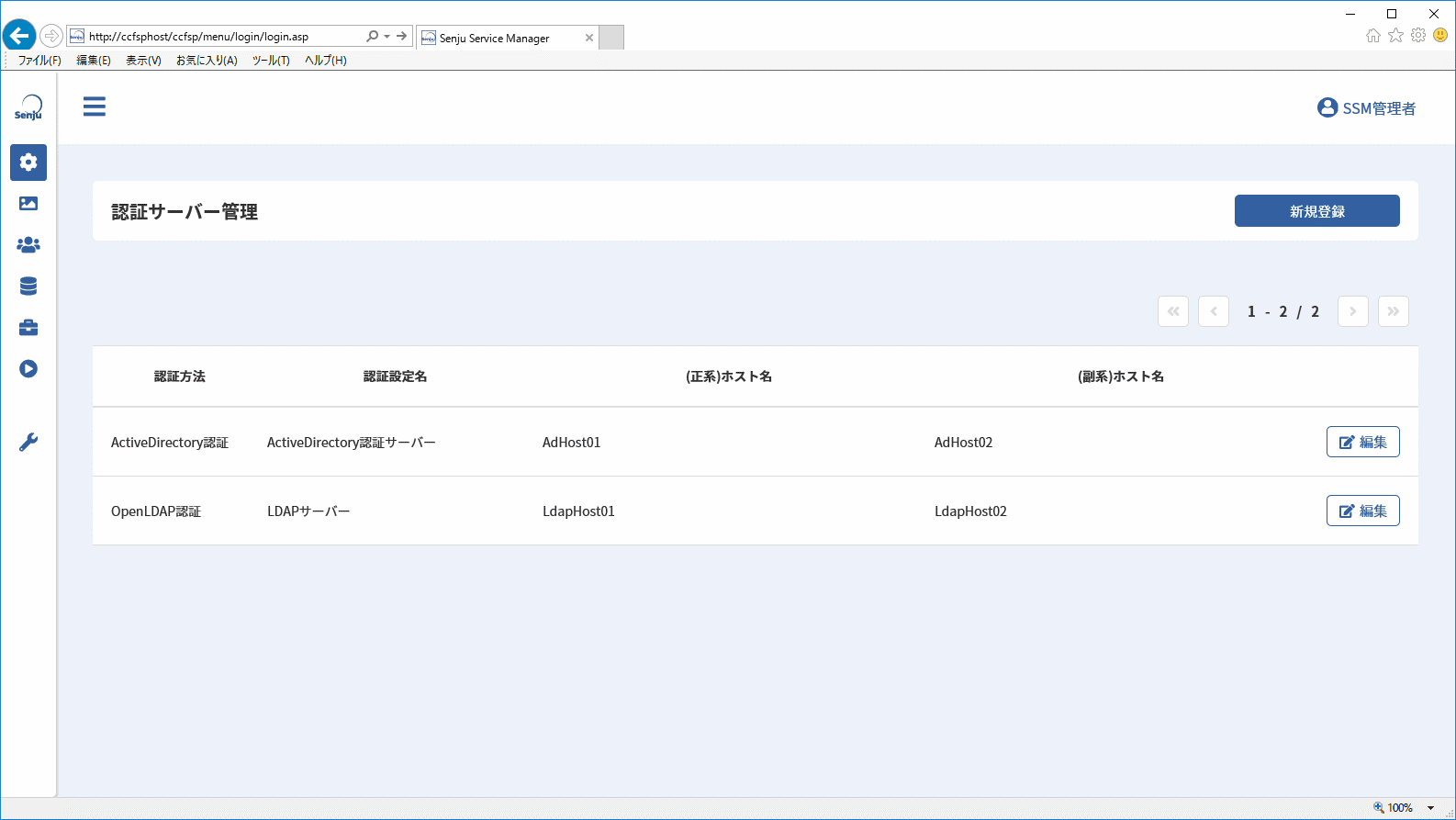The width and height of the screenshot is (1456, 820).
Task: Select the database sidebar icon
Action: pos(28,286)
